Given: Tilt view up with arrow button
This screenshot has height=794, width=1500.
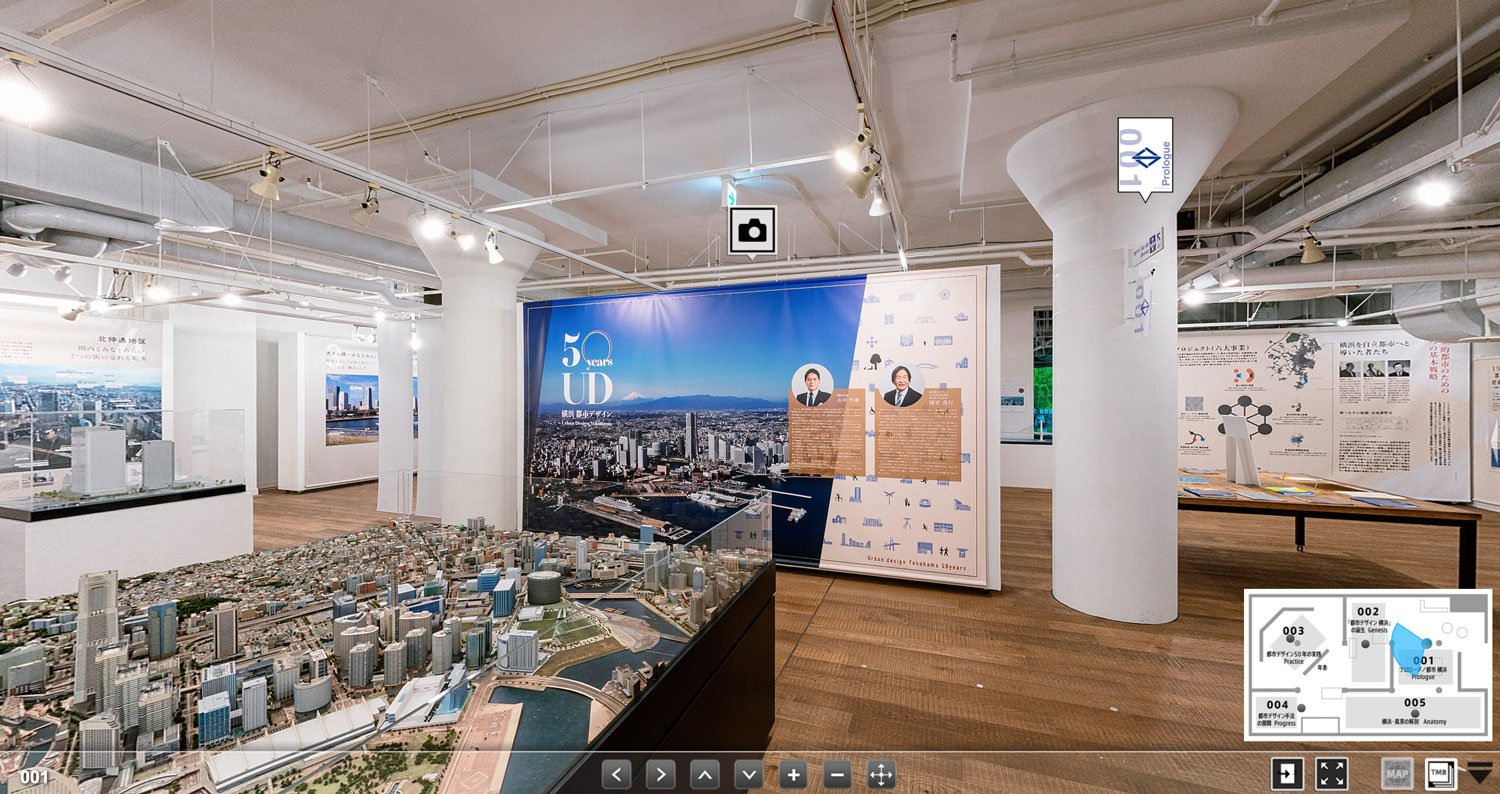Looking at the screenshot, I should point(705,774).
